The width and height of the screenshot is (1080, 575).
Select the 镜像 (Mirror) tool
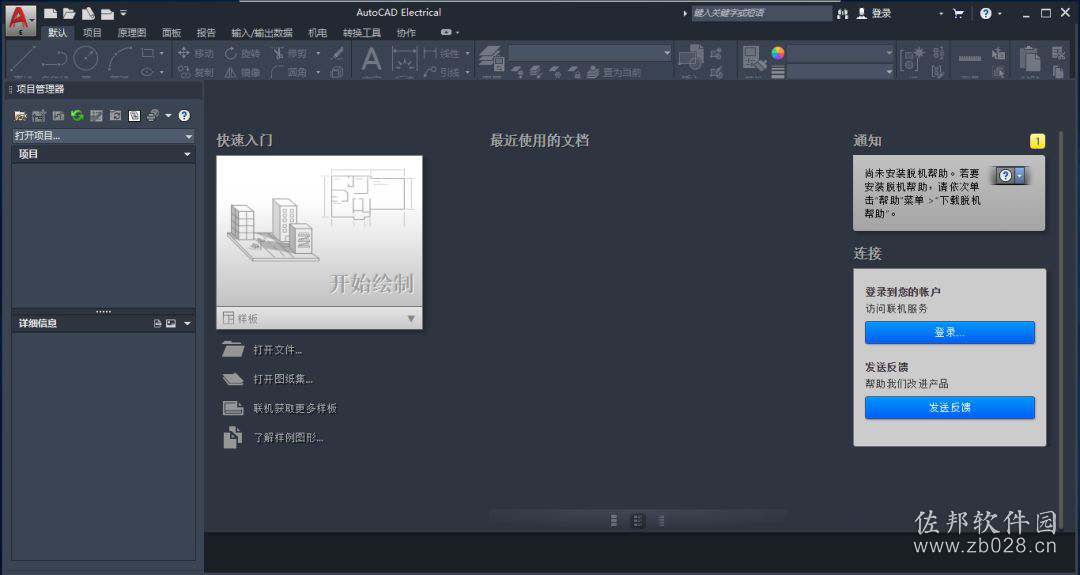(242, 72)
